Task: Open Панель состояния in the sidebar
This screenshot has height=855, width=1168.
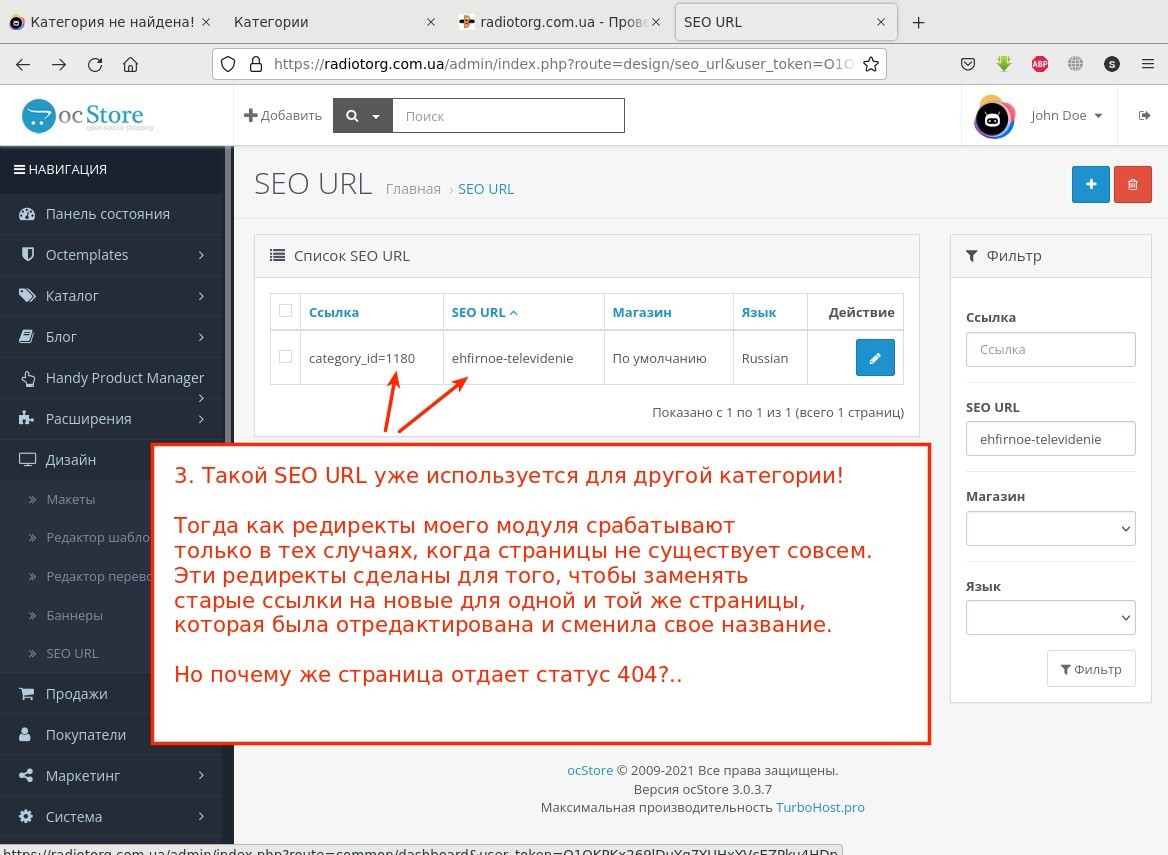Action: pyautogui.click(x=107, y=214)
